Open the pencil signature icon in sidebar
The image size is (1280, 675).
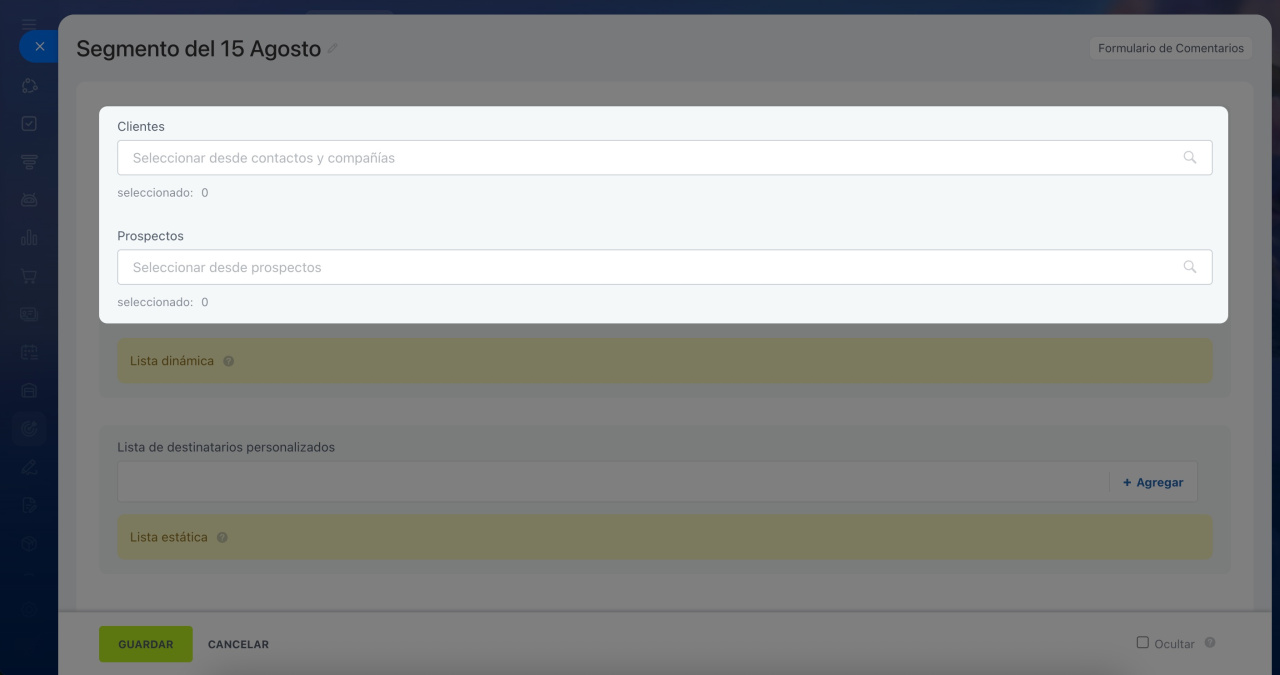pyautogui.click(x=29, y=467)
